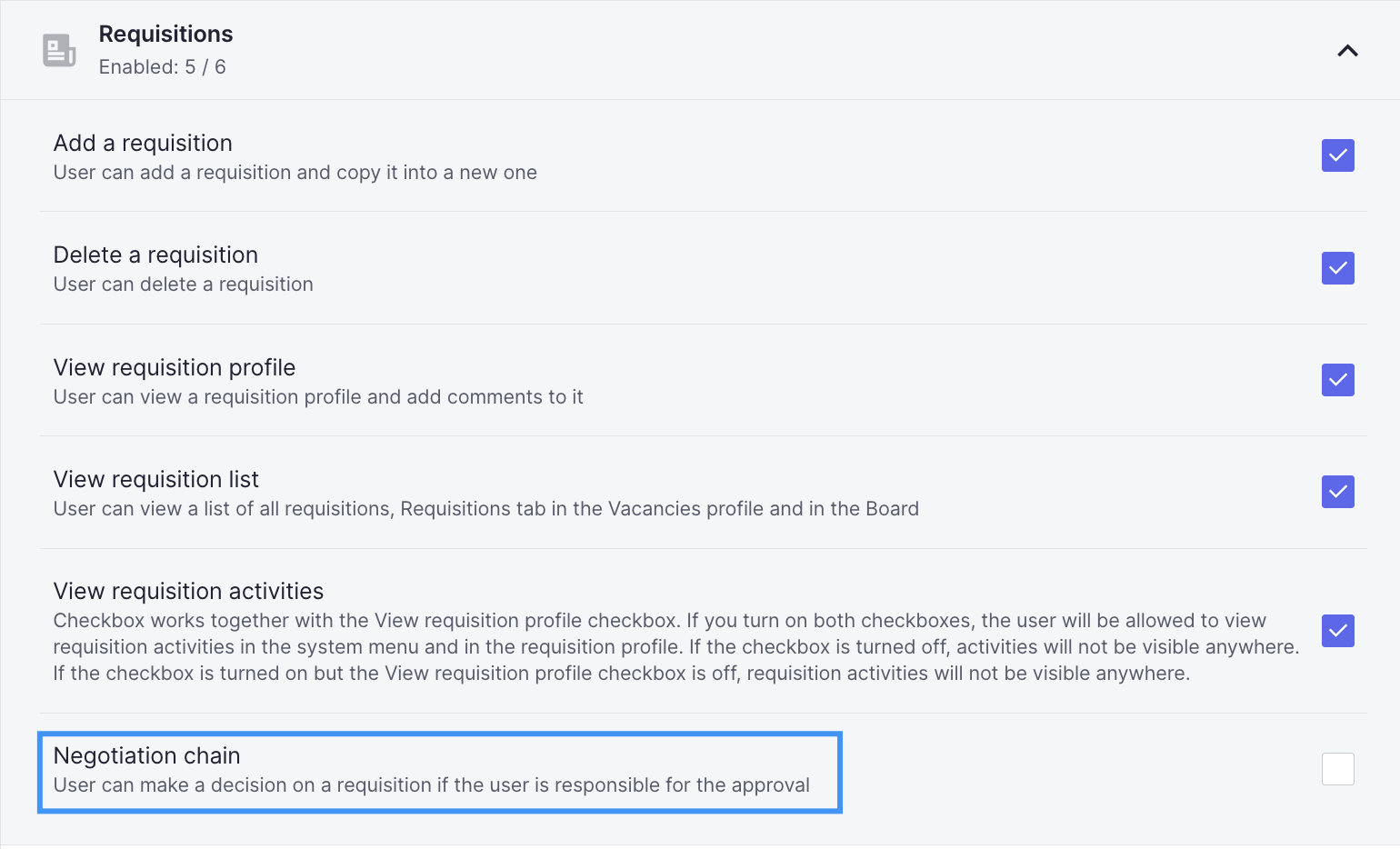This screenshot has height=849, width=1400.
Task: Click the description mentioning the Vacancies profile and Board
Action: (486, 509)
